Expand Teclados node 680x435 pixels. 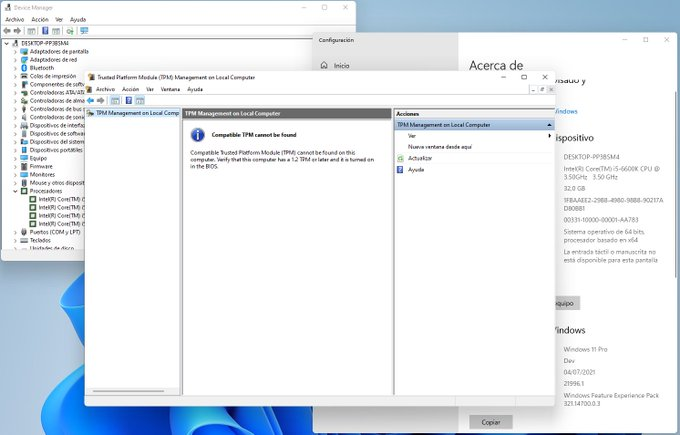point(16,240)
